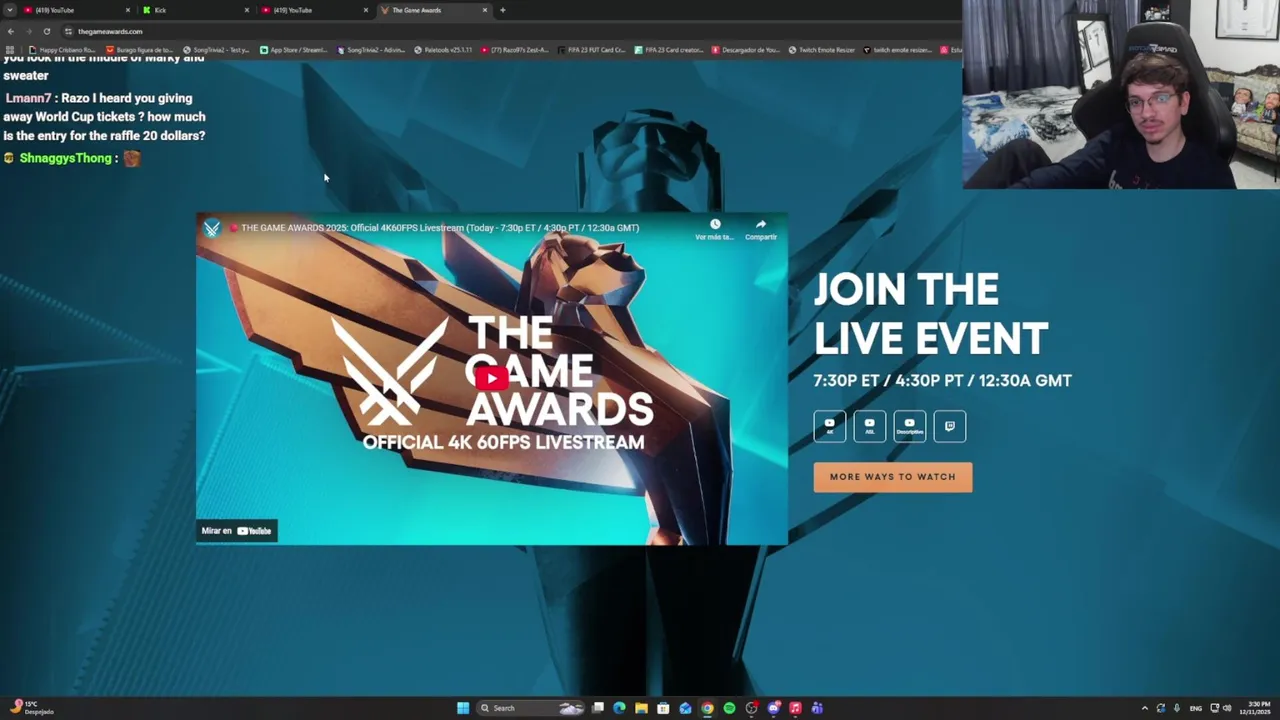Open File Explorer from taskbar
This screenshot has height=720, width=1280.
coord(641,708)
